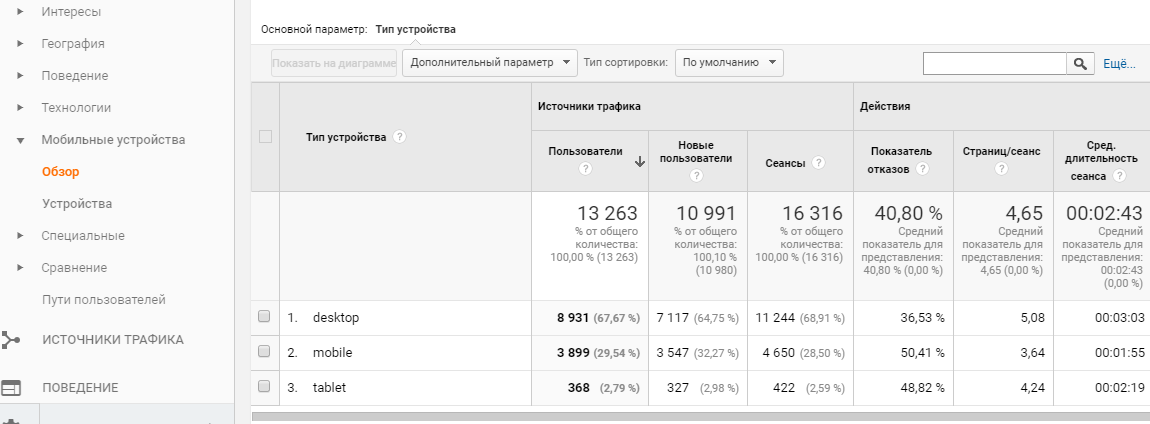Viewport: 1150px width, 424px height.
Task: Open help icon beside Показатель отказов
Action: (923, 169)
